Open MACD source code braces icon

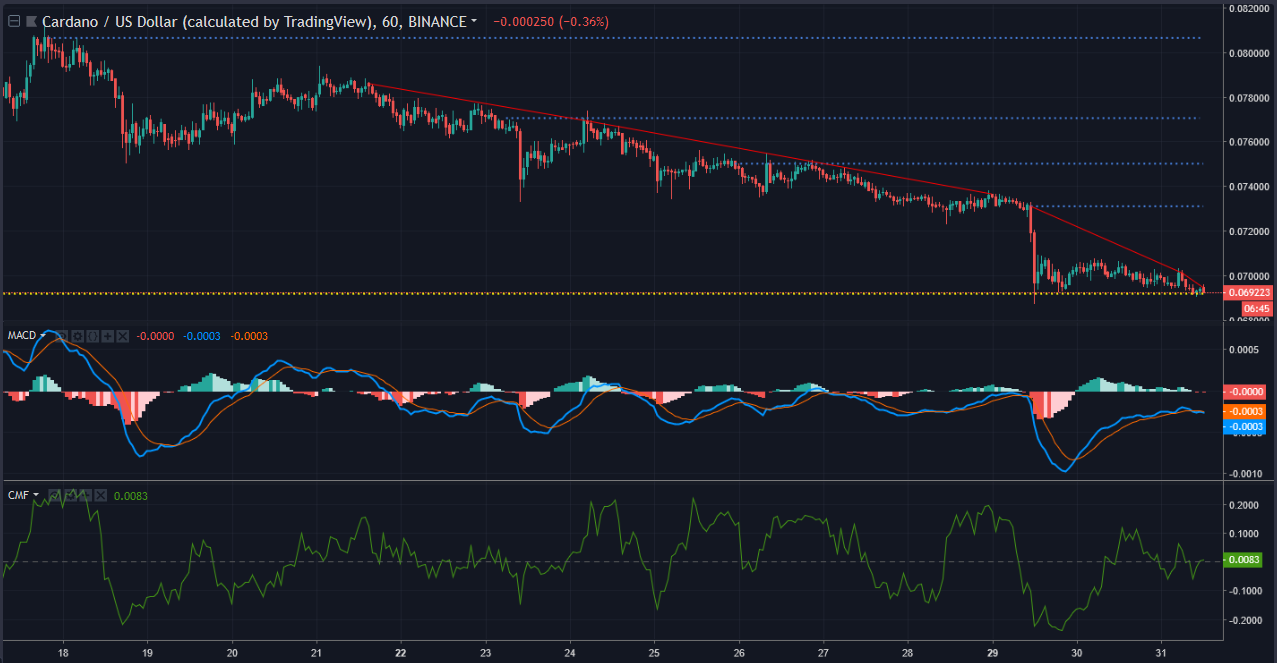pos(93,336)
